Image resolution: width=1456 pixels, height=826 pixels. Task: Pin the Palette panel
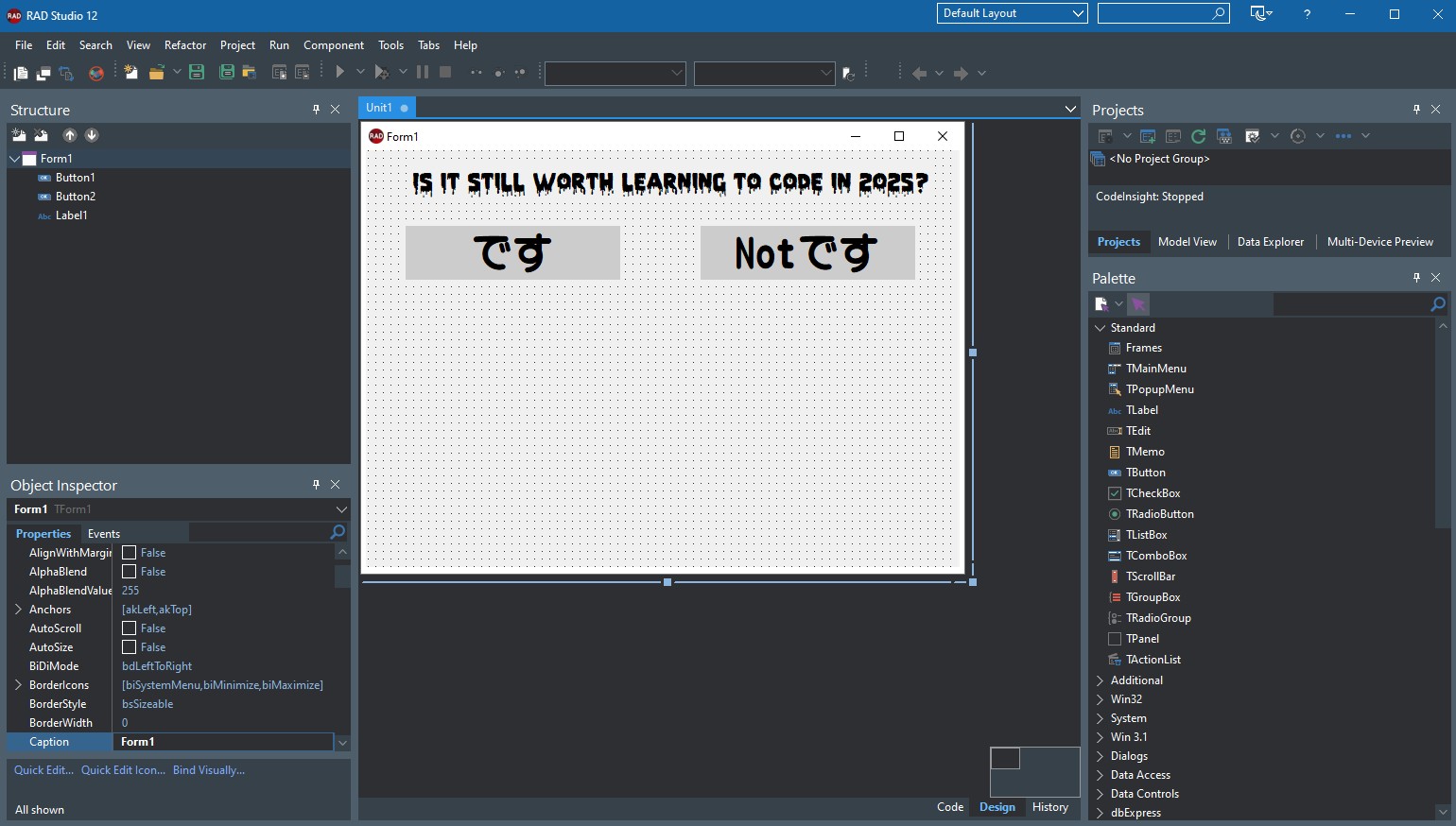coord(1416,278)
